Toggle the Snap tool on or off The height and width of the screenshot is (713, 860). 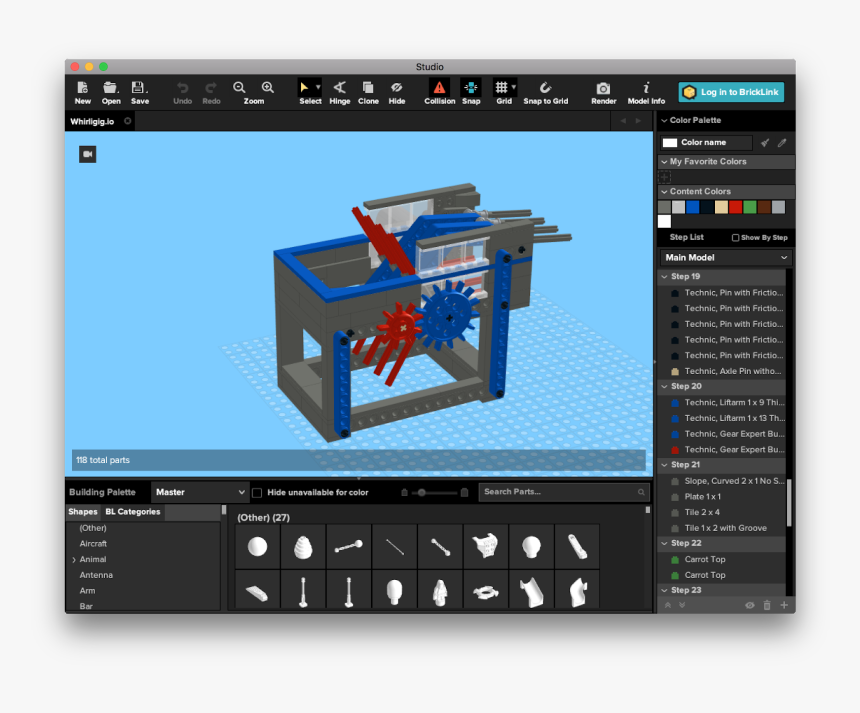click(x=470, y=88)
